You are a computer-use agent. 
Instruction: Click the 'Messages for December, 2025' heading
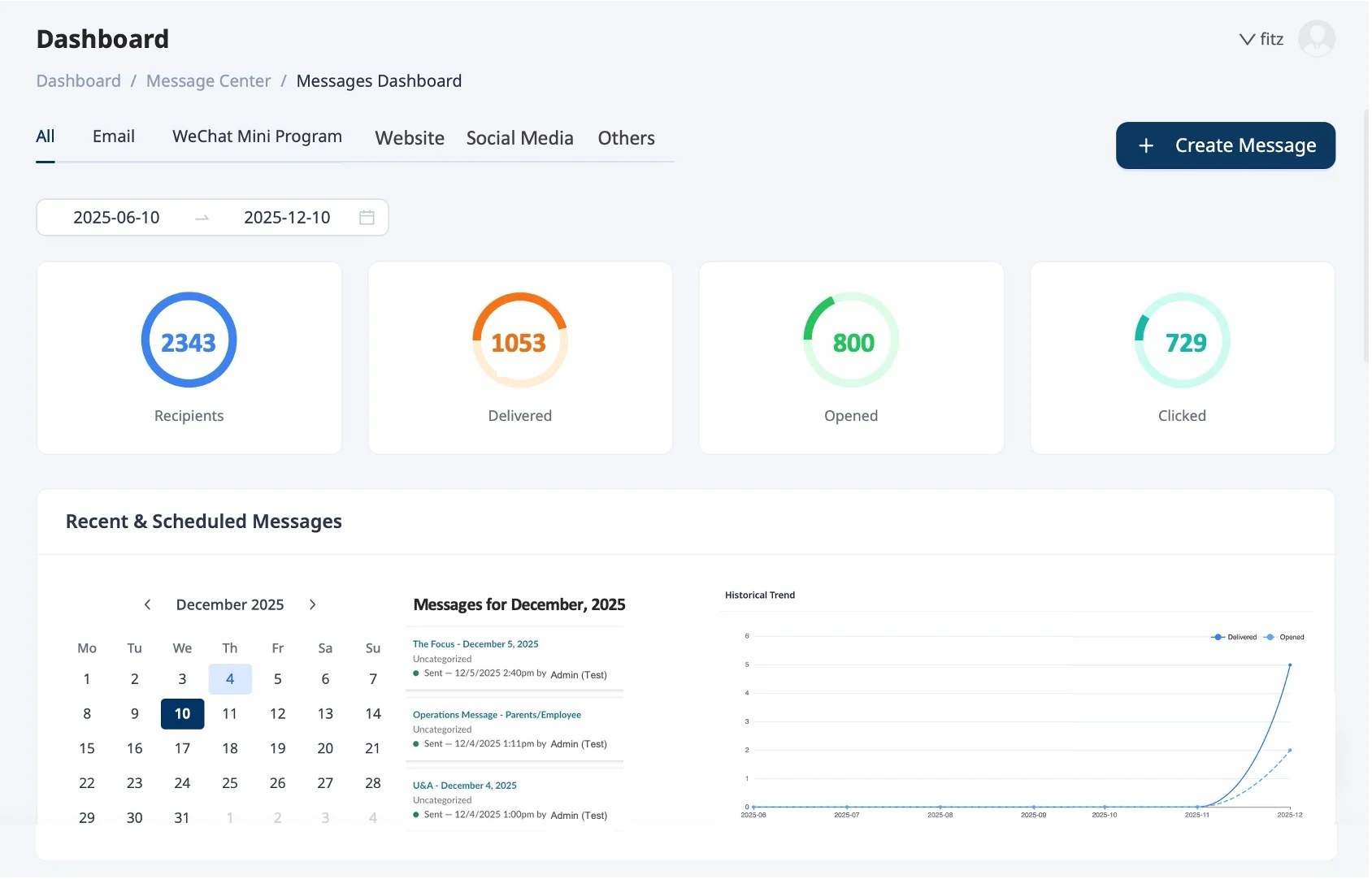coord(519,605)
